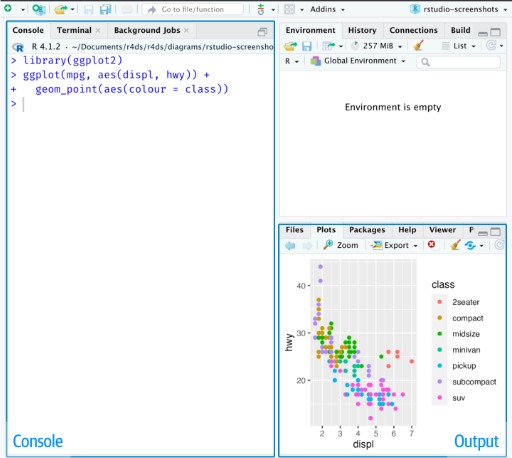512x458 pixels.
Task: Click the "Environment is empty" text
Action: coord(393,107)
